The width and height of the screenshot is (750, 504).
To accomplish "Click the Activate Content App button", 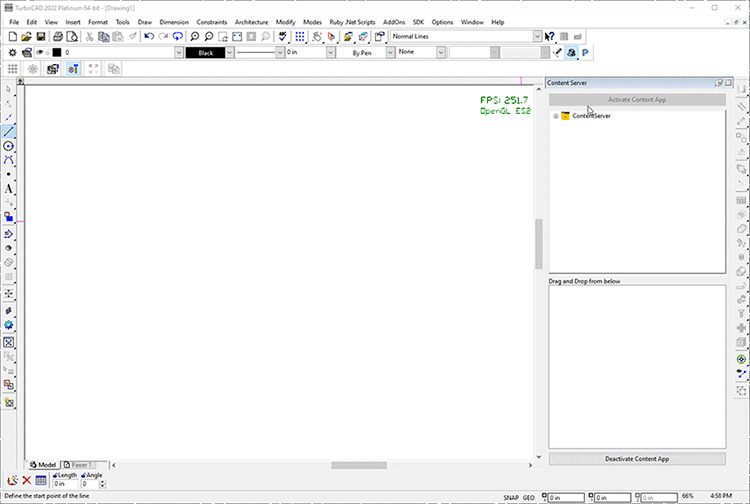I will 637,100.
